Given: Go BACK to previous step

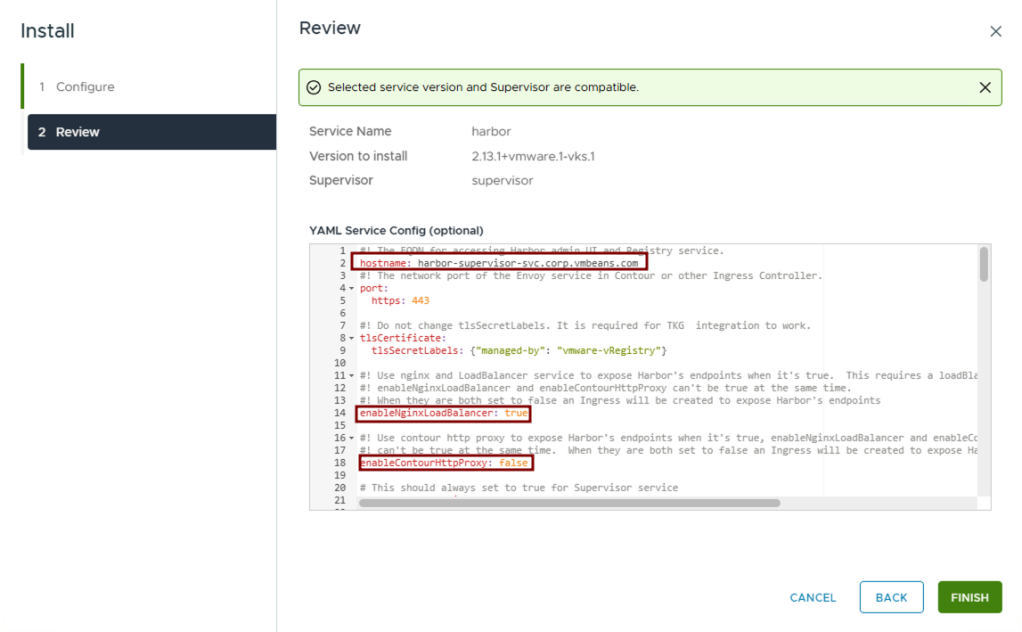Looking at the screenshot, I should tap(891, 597).
